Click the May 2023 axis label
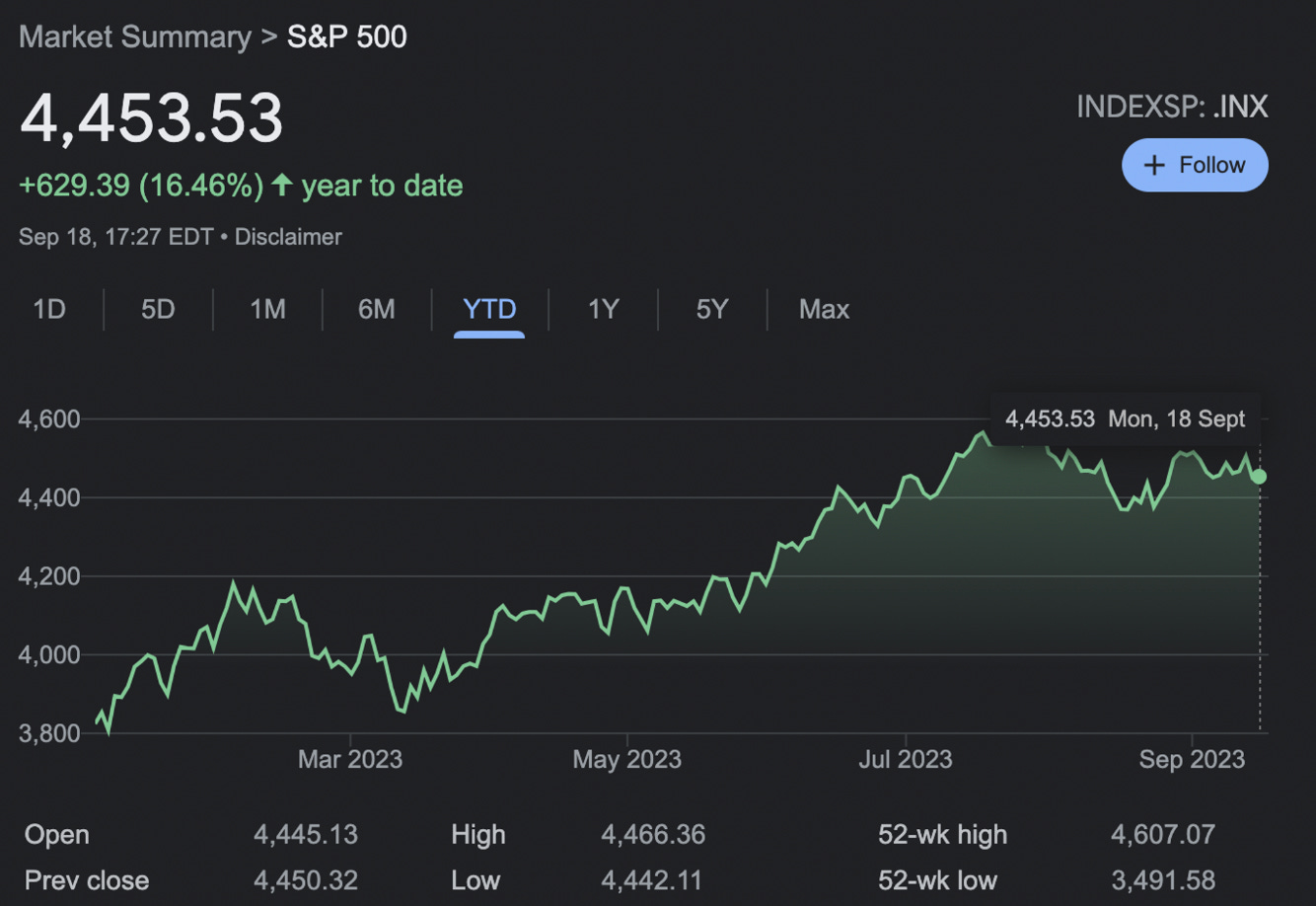This screenshot has width=1316, height=906. click(x=627, y=759)
